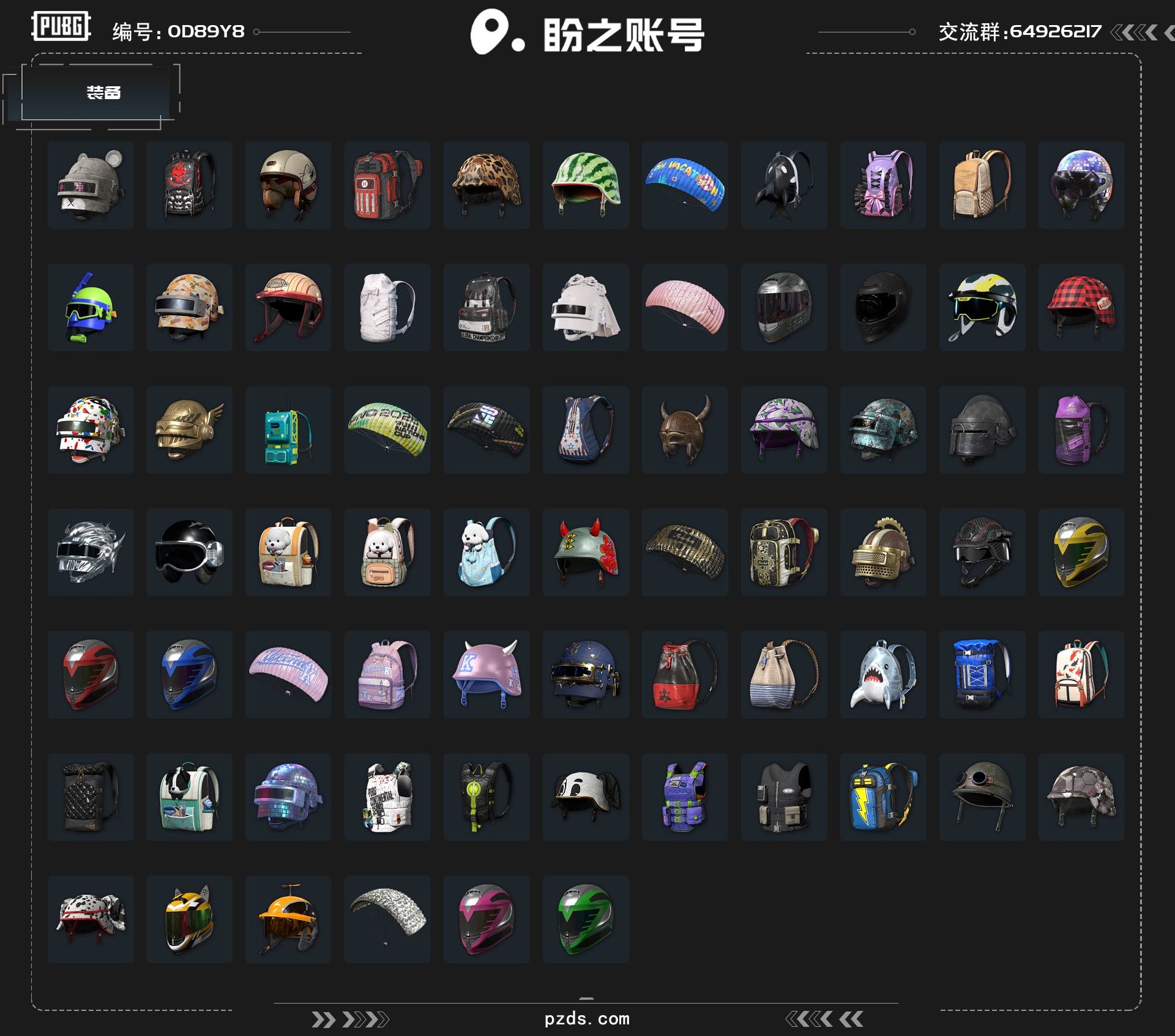Select the blue lace-up backpack
1175x1036 pixels.
[x=982, y=674]
